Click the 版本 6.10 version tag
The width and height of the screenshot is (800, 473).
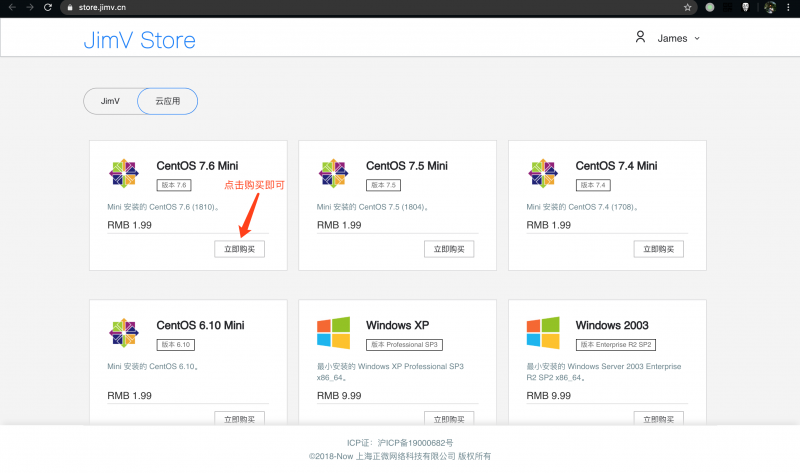click(x=176, y=344)
